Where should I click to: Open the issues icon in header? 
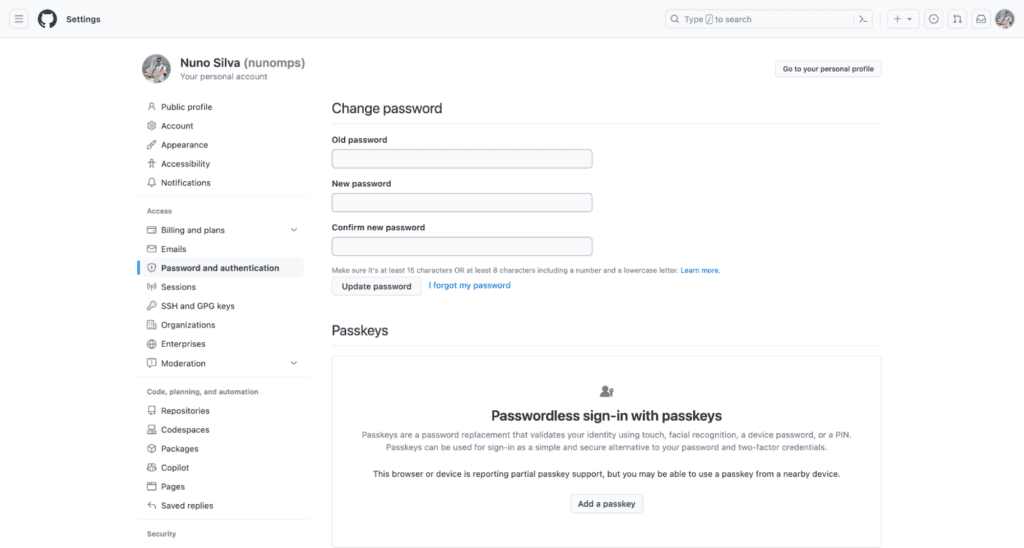pyautogui.click(x=933, y=19)
